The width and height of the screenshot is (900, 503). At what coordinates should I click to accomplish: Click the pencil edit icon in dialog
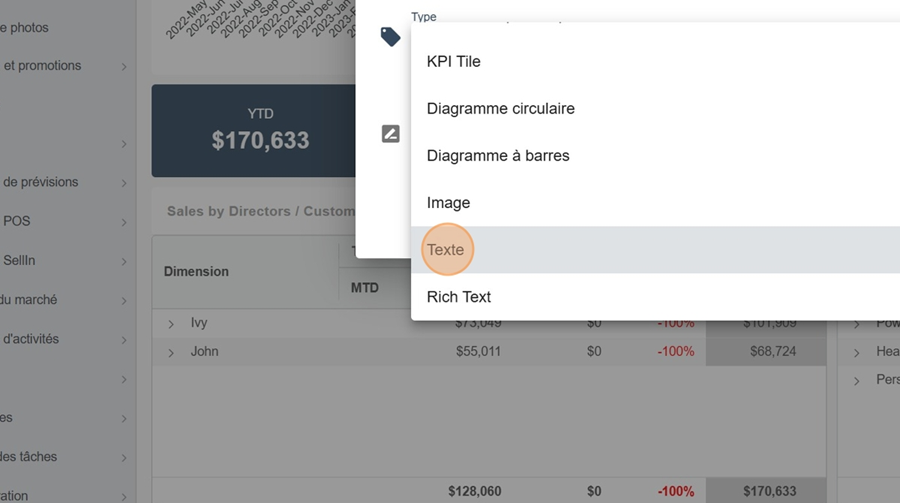[391, 134]
